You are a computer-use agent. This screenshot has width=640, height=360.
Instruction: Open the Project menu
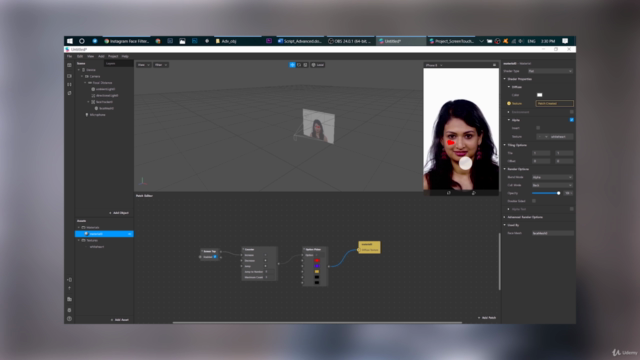click(113, 56)
